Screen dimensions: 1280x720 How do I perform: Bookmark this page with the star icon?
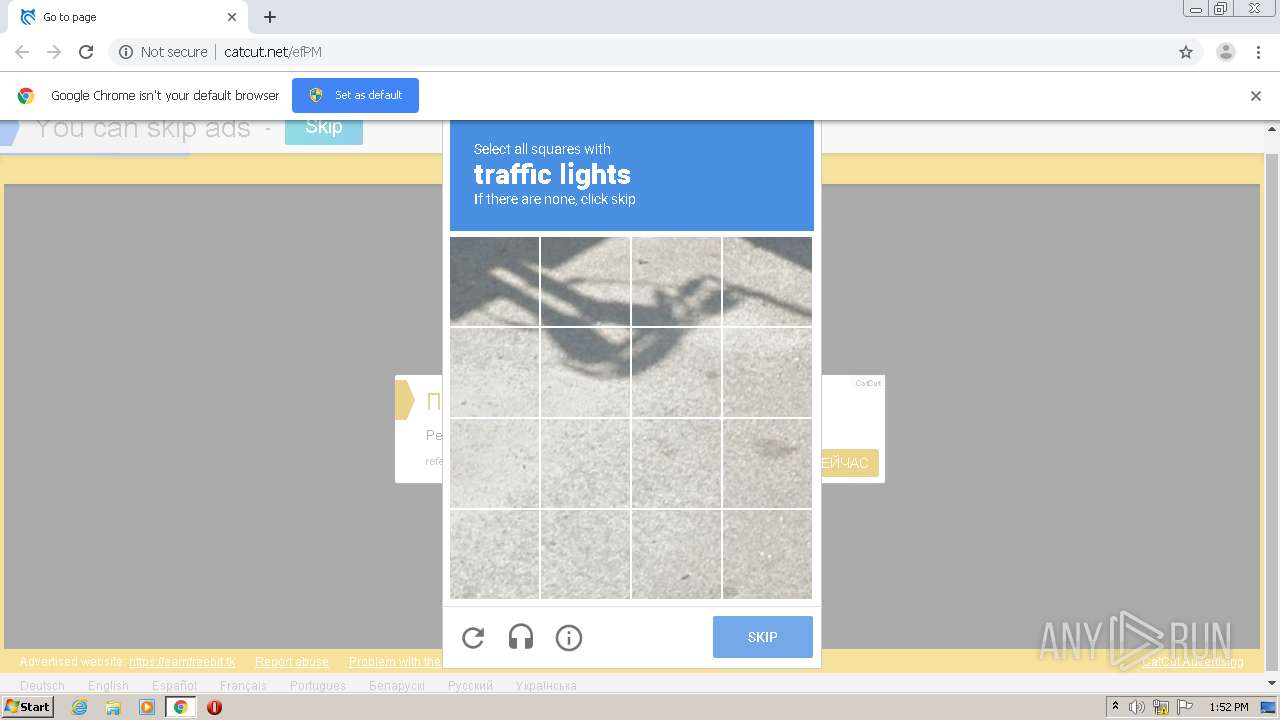coord(1186,52)
